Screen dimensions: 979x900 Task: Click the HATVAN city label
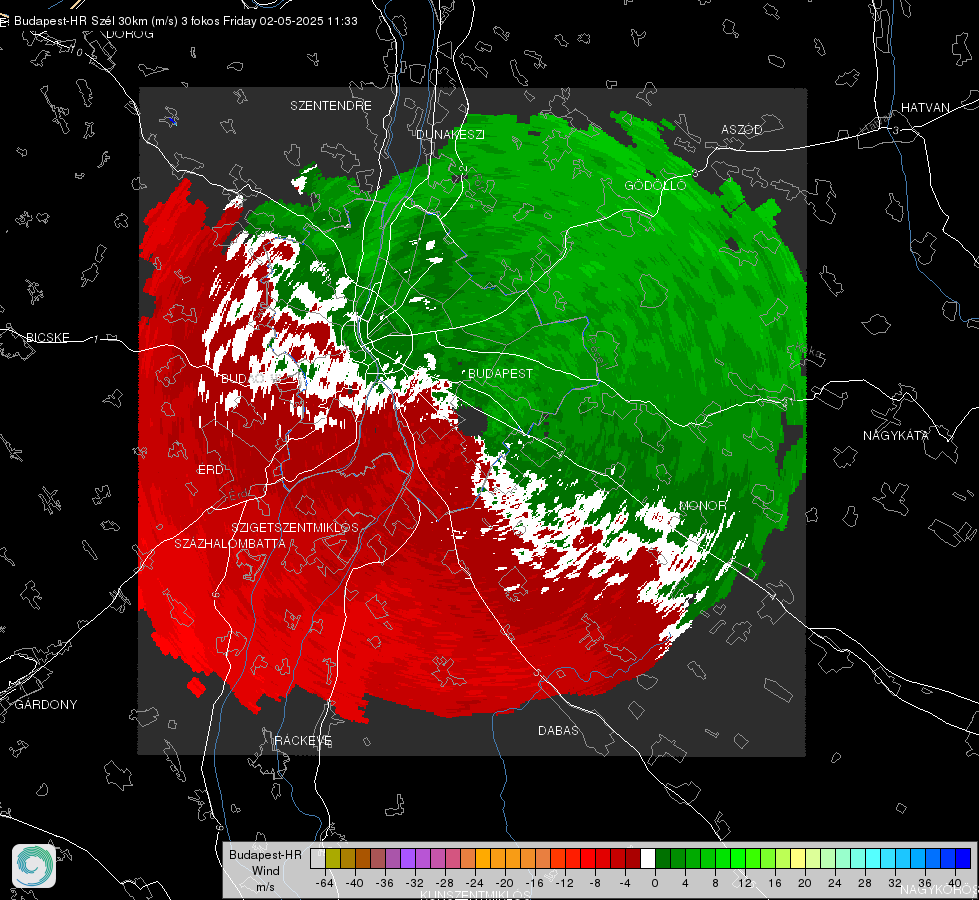pos(925,107)
